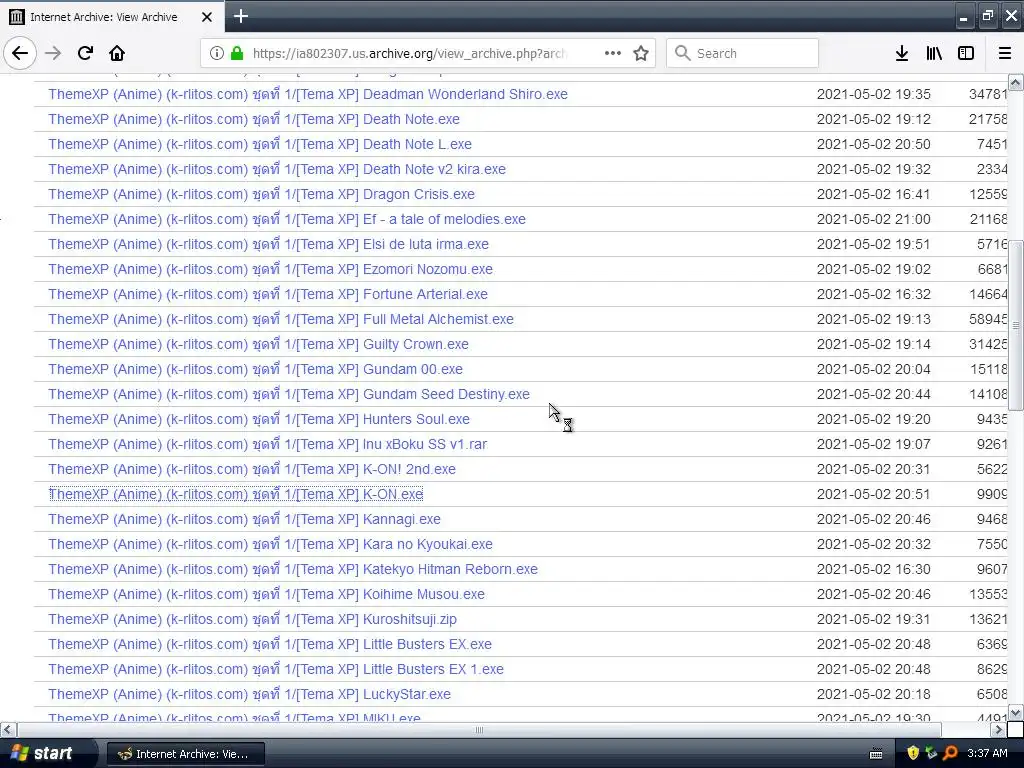Open the Katekyo Hitman Reborn.exe link

point(293,569)
